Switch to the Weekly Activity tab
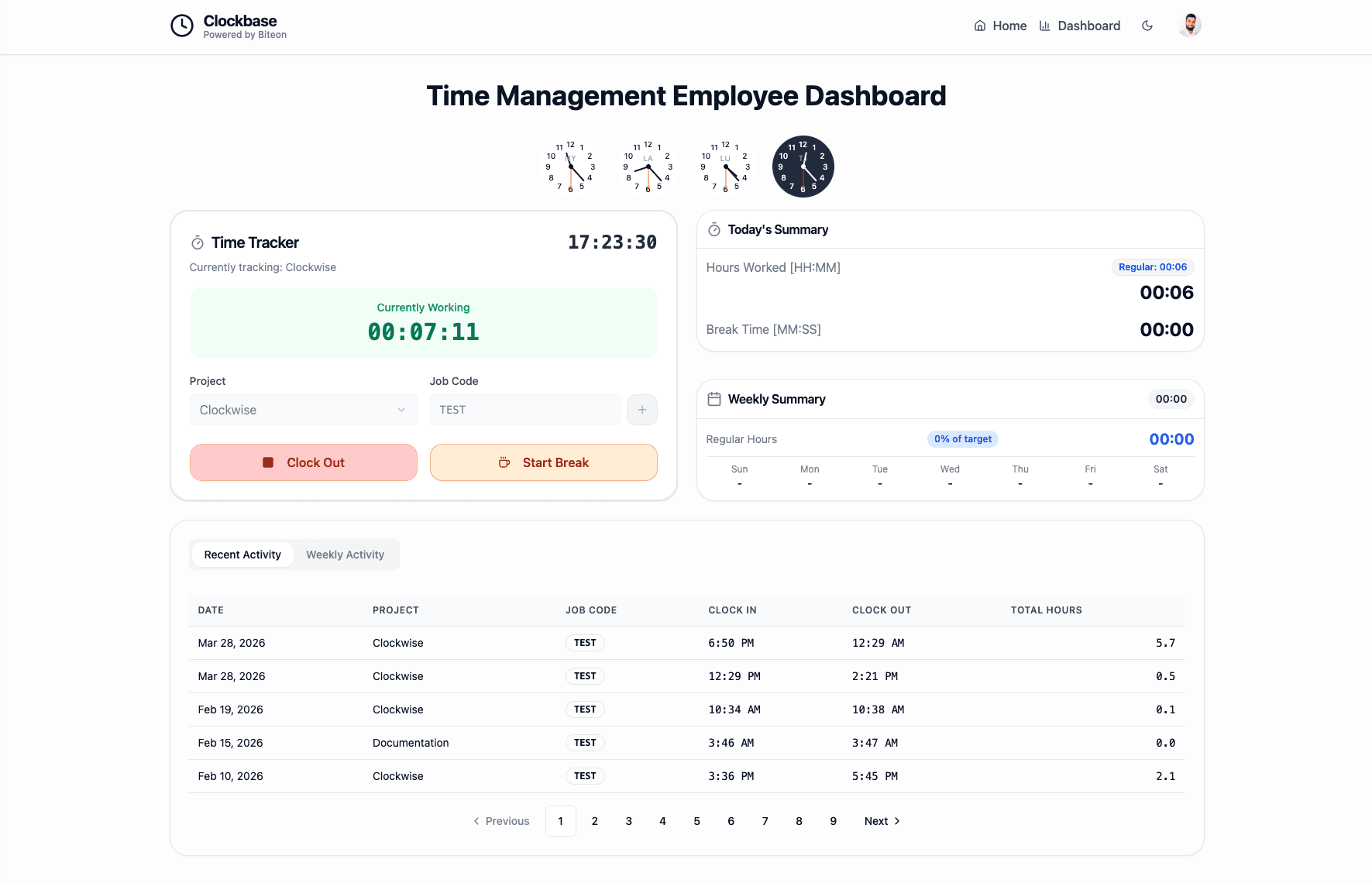 click(x=345, y=554)
